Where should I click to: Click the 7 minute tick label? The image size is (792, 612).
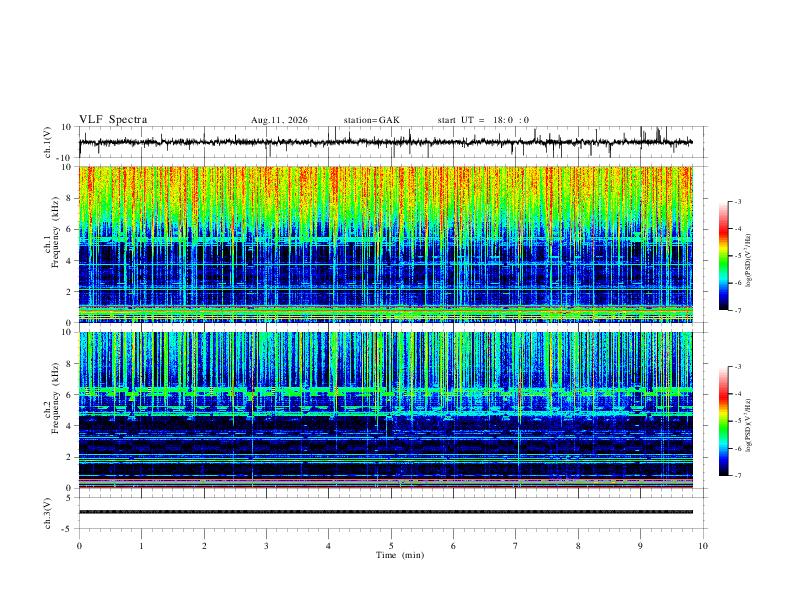(516, 546)
